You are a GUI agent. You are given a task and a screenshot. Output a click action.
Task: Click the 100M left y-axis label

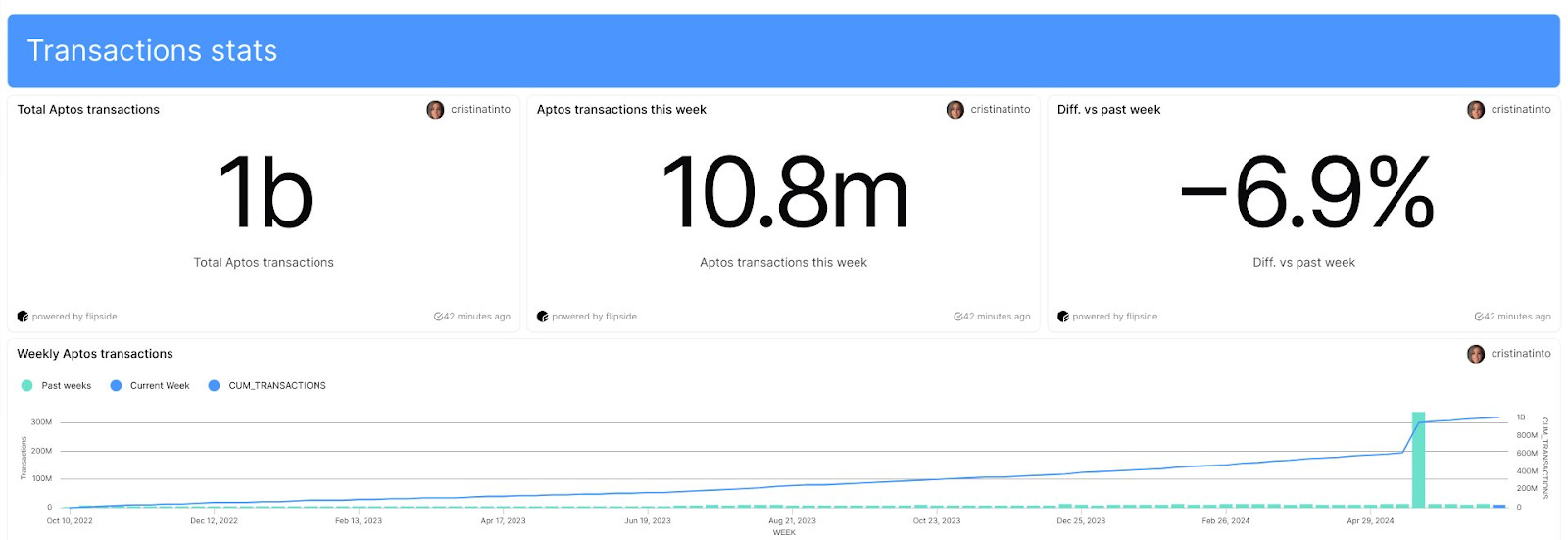pos(41,479)
